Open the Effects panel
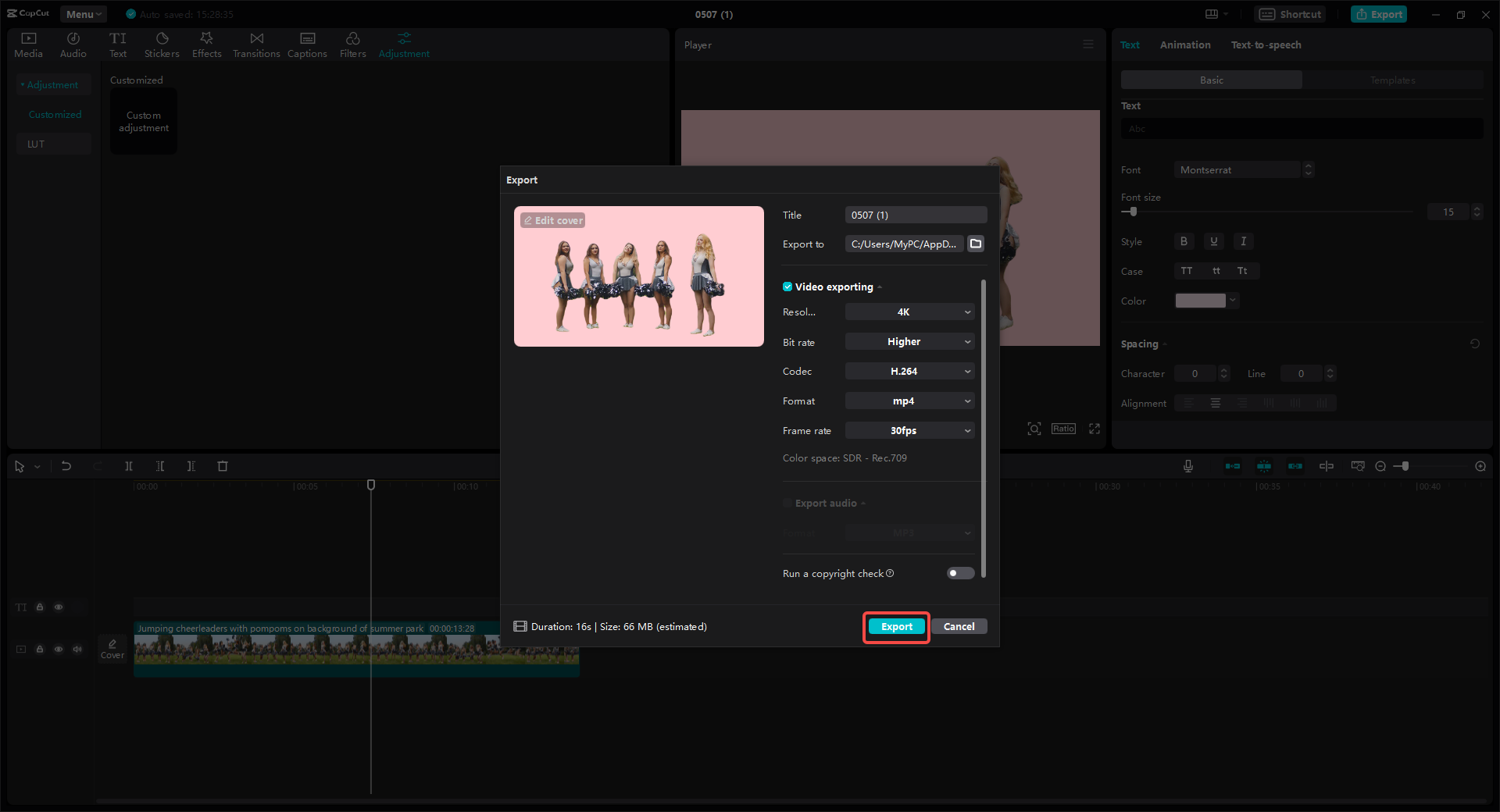The width and height of the screenshot is (1500, 812). (206, 43)
